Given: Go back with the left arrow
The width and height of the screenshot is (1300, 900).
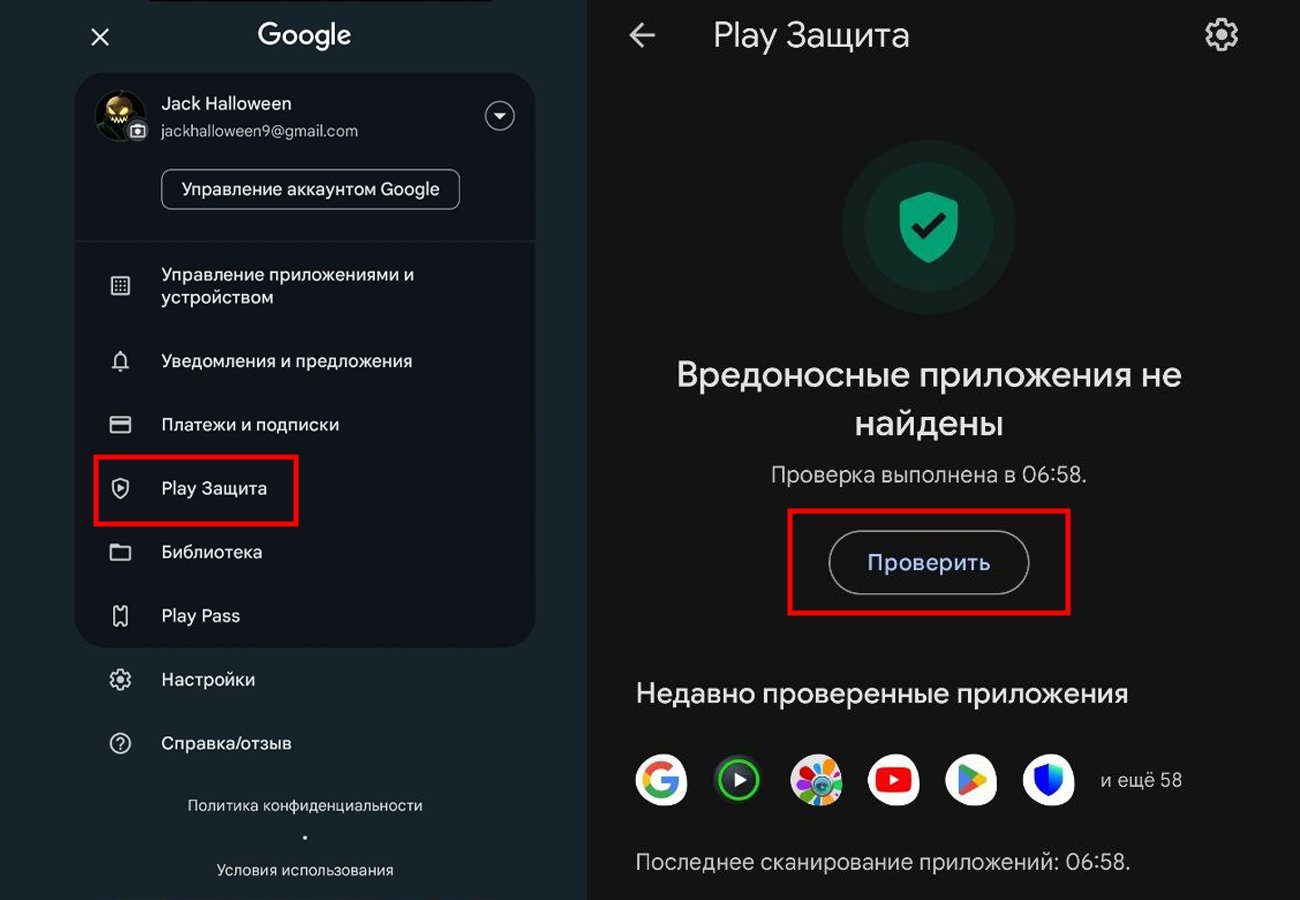Looking at the screenshot, I should (x=642, y=36).
